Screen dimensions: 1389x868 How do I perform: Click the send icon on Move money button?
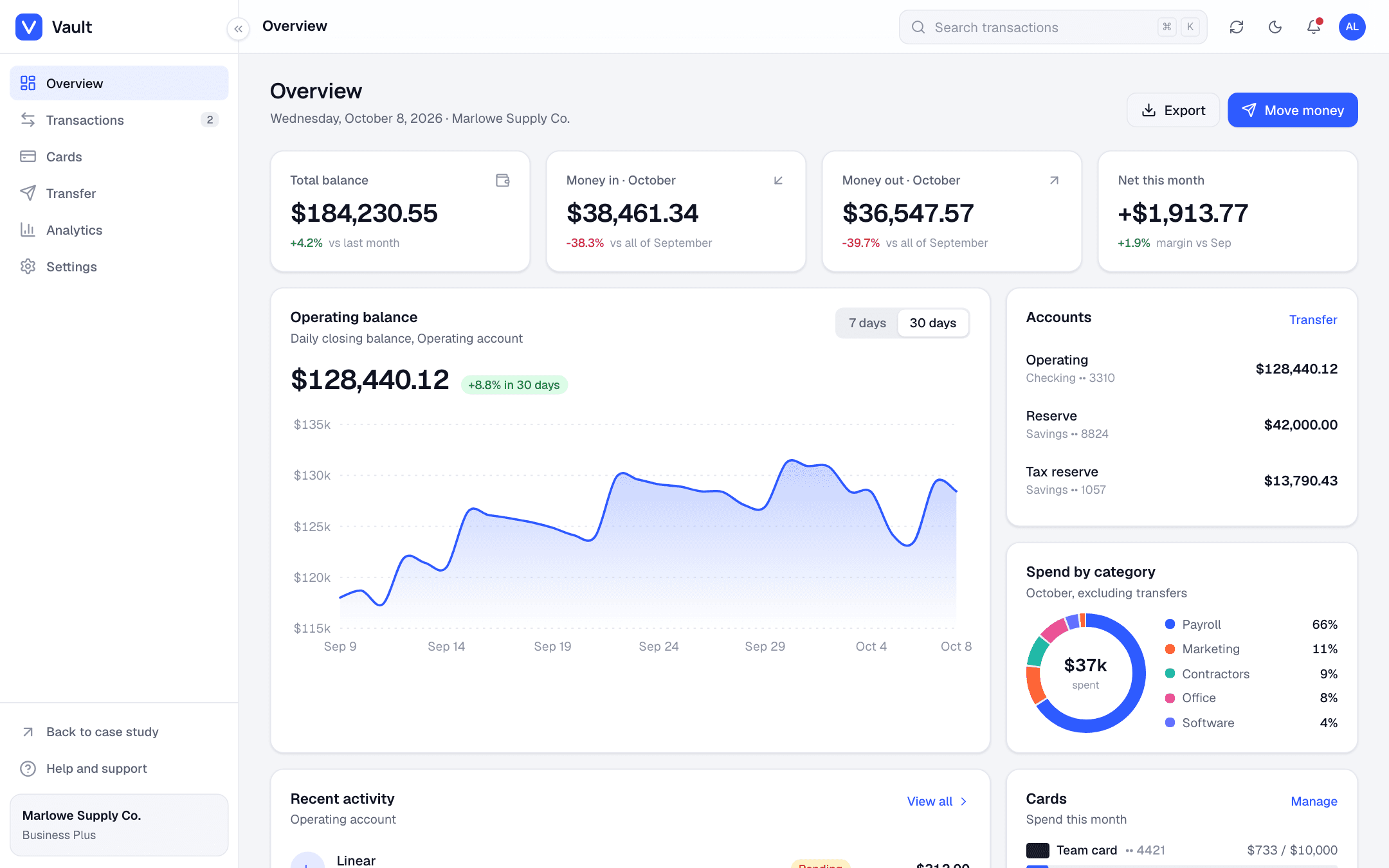[x=1249, y=110]
